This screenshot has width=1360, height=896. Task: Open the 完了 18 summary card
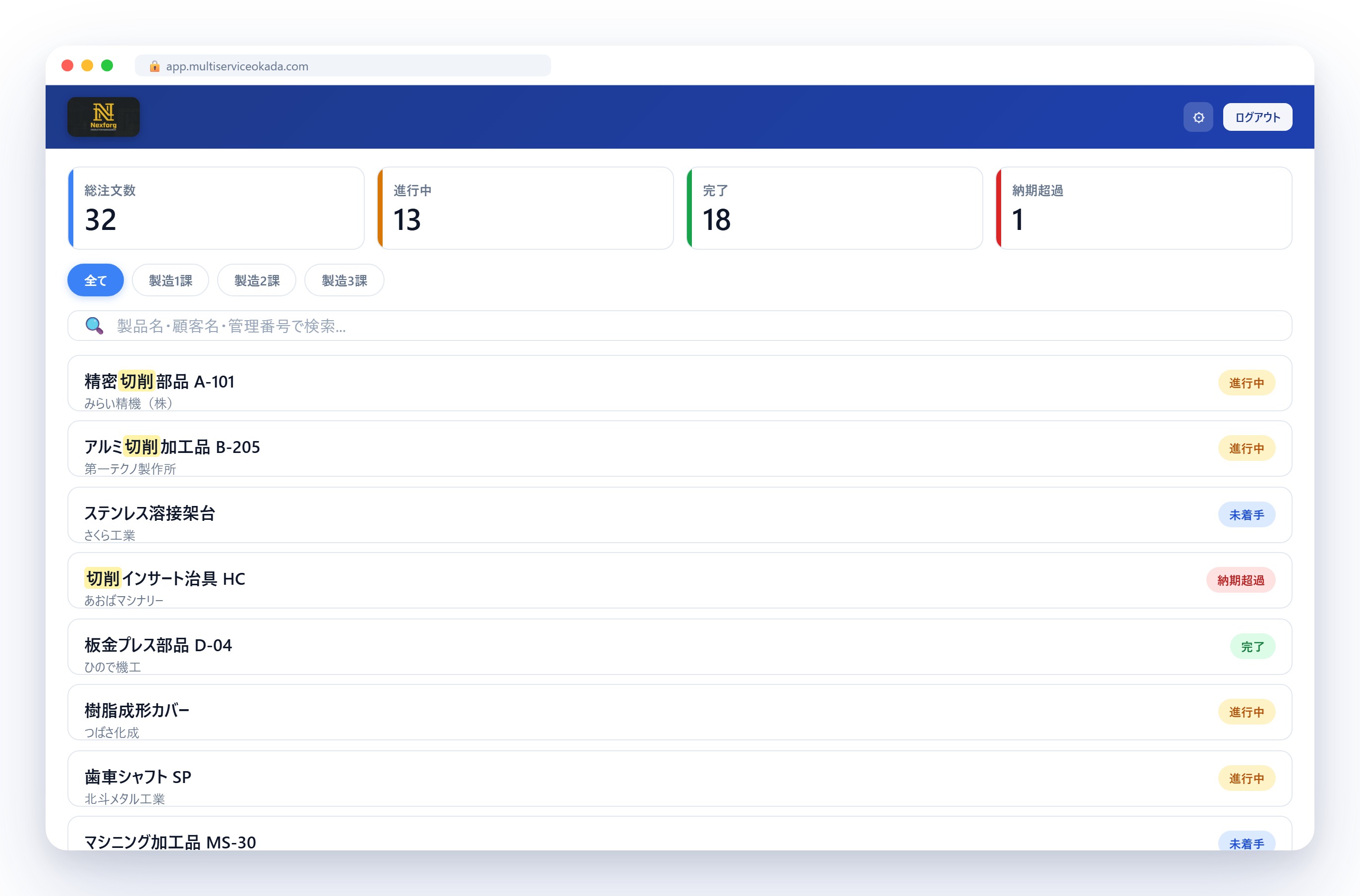point(834,208)
